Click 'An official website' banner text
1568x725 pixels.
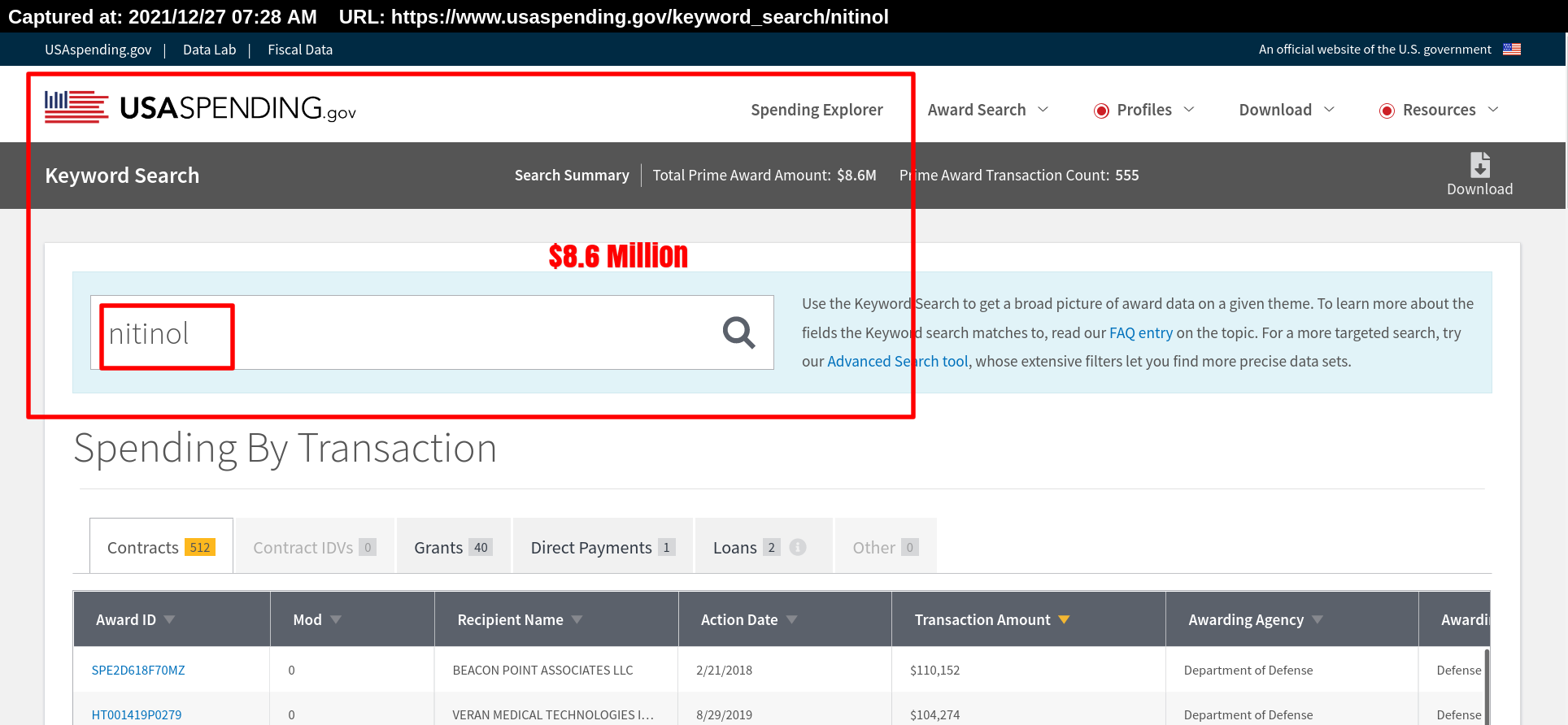[1374, 50]
